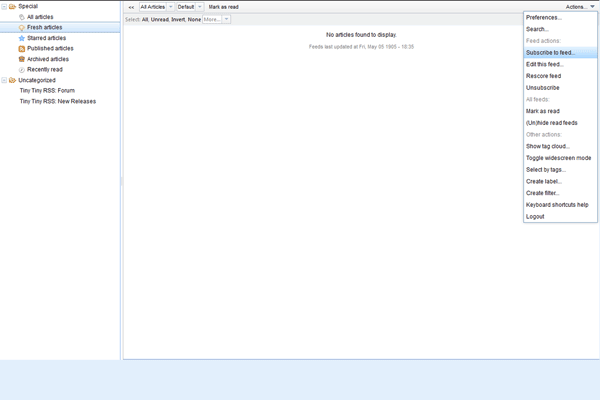Choose Subscribe to feed from menu
This screenshot has height=400, width=600.
550,52
